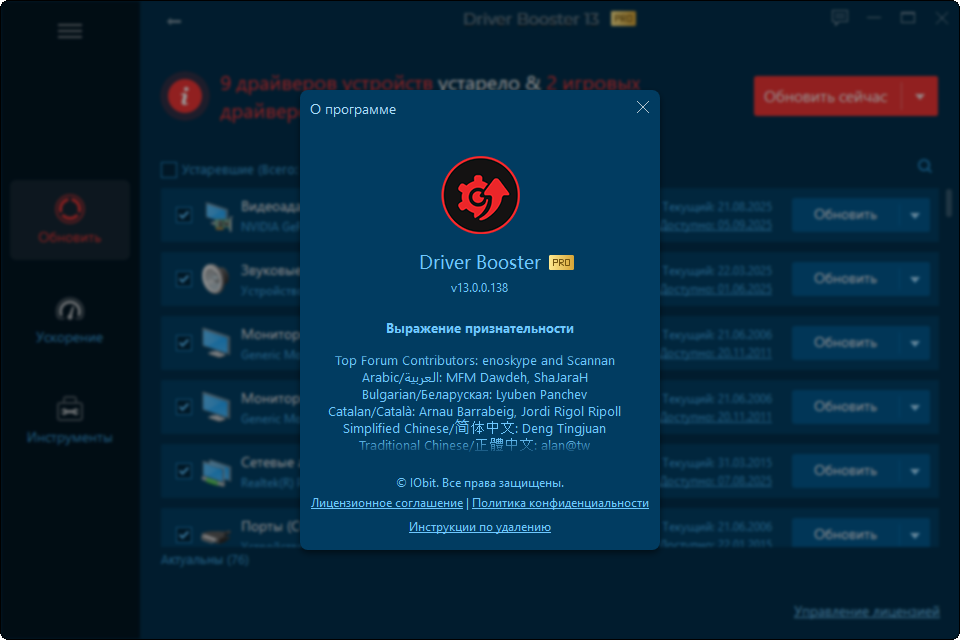This screenshot has width=960, height=640.
Task: Click the Доступно date link for sound device
Action: [716, 289]
